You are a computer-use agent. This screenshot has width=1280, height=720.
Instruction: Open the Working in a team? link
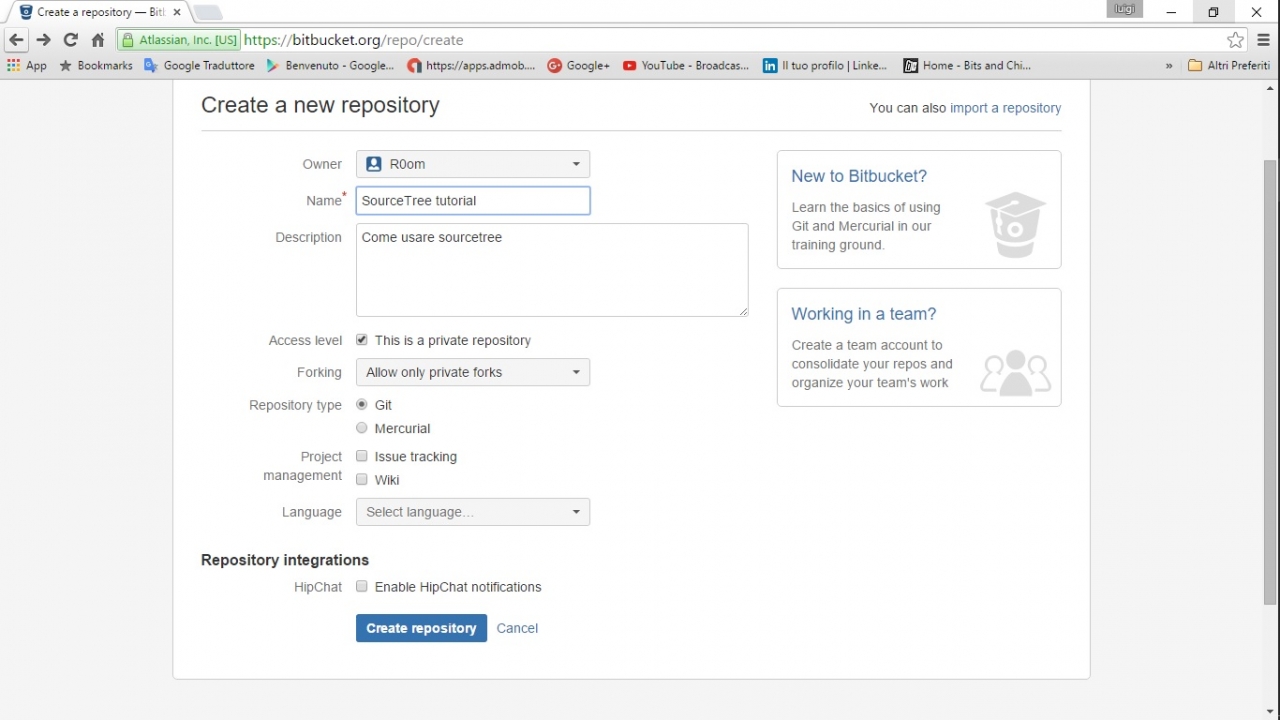tap(864, 314)
